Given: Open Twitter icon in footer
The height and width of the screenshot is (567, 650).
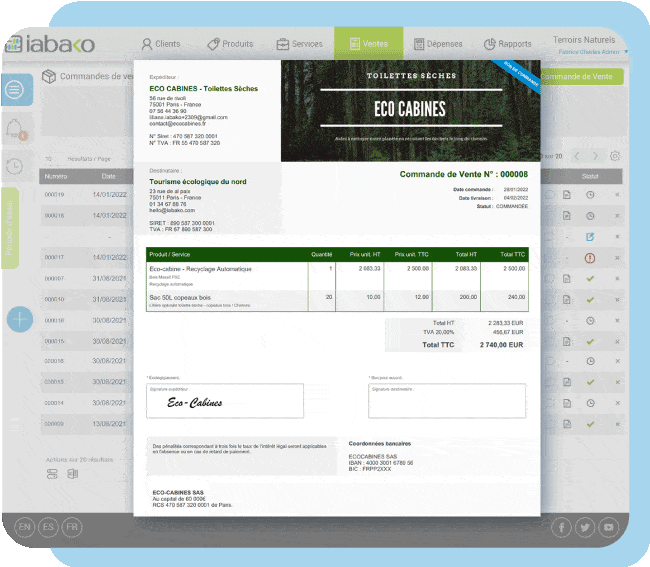Looking at the screenshot, I should 585,528.
